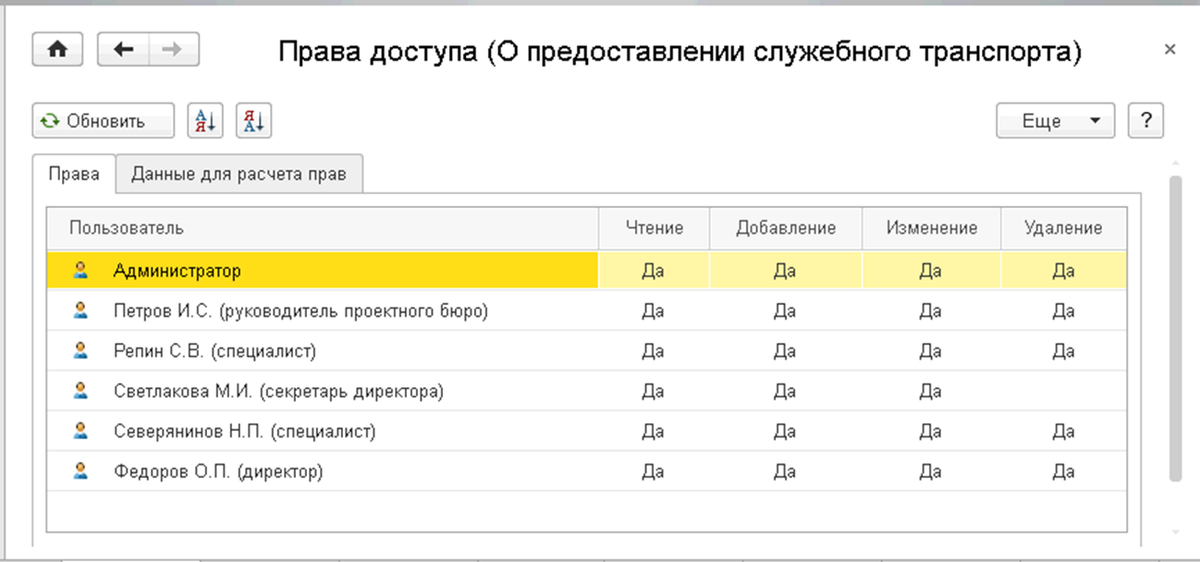Click the Удаление column header
Screen dimensions: 1200x562
tap(1063, 228)
